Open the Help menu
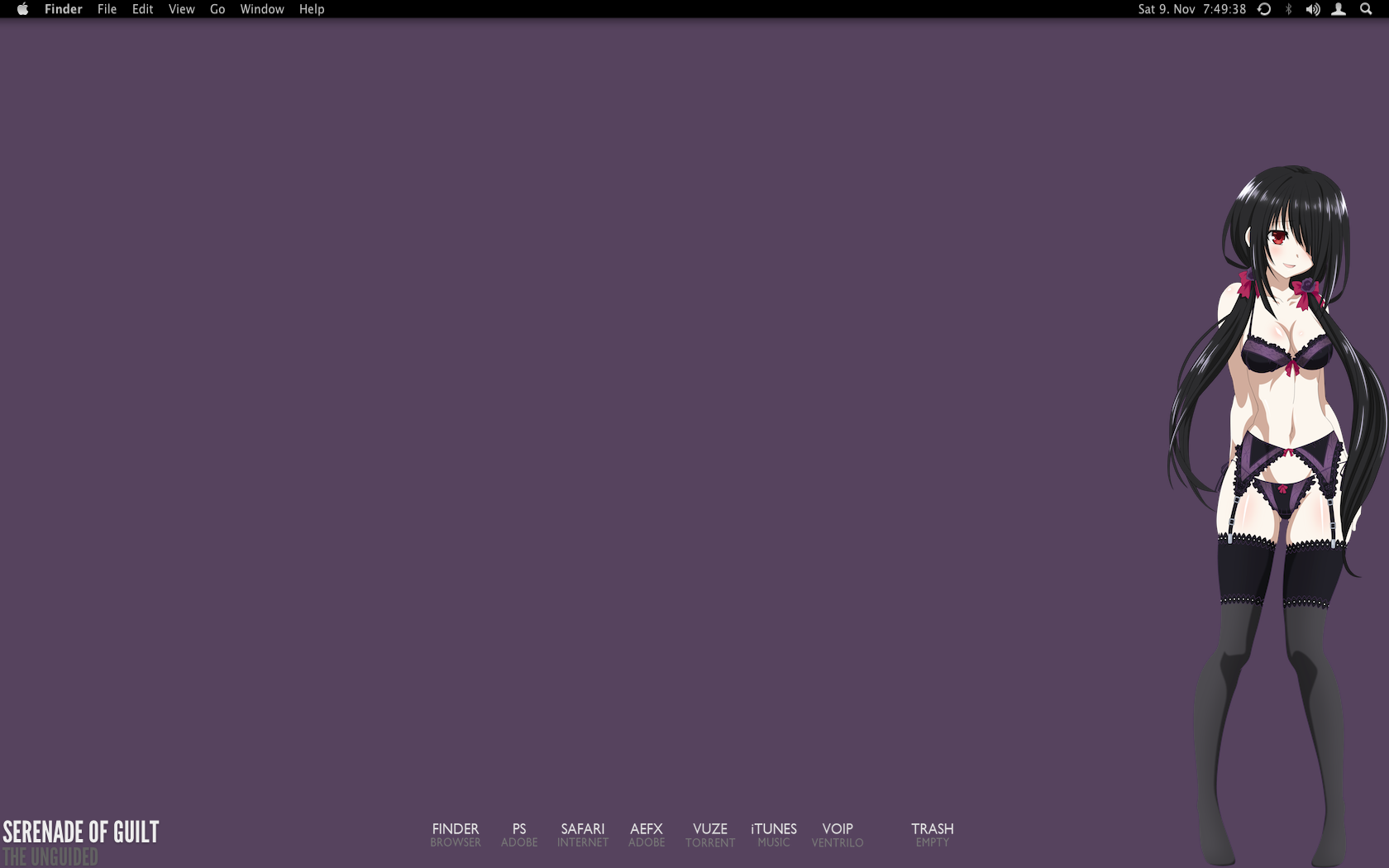The image size is (1389, 868). (x=312, y=9)
